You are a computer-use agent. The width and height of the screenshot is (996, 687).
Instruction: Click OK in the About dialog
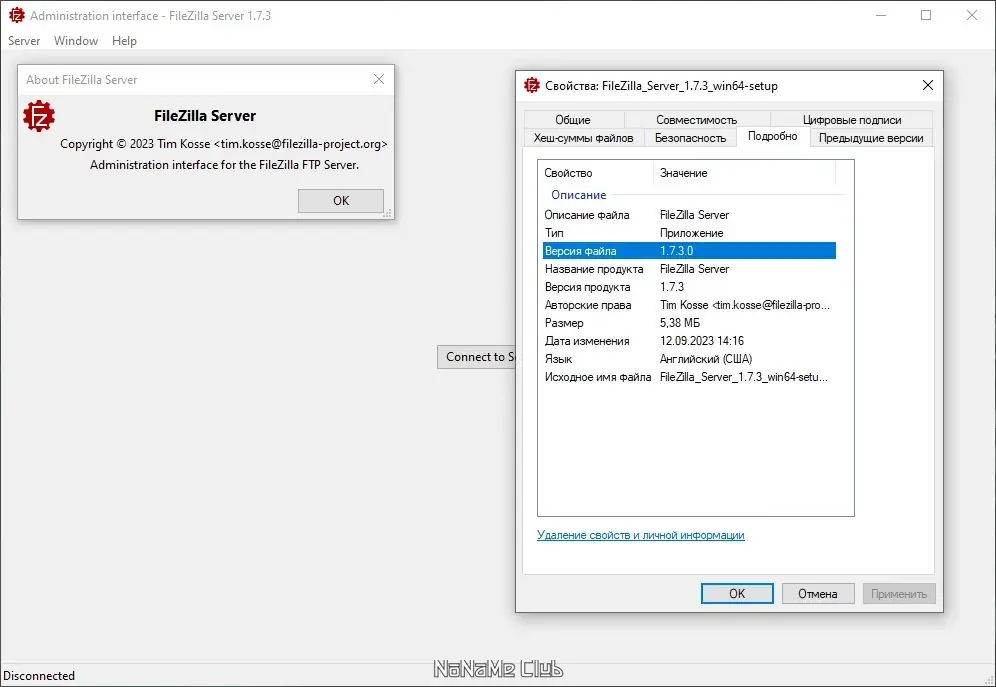click(x=341, y=201)
